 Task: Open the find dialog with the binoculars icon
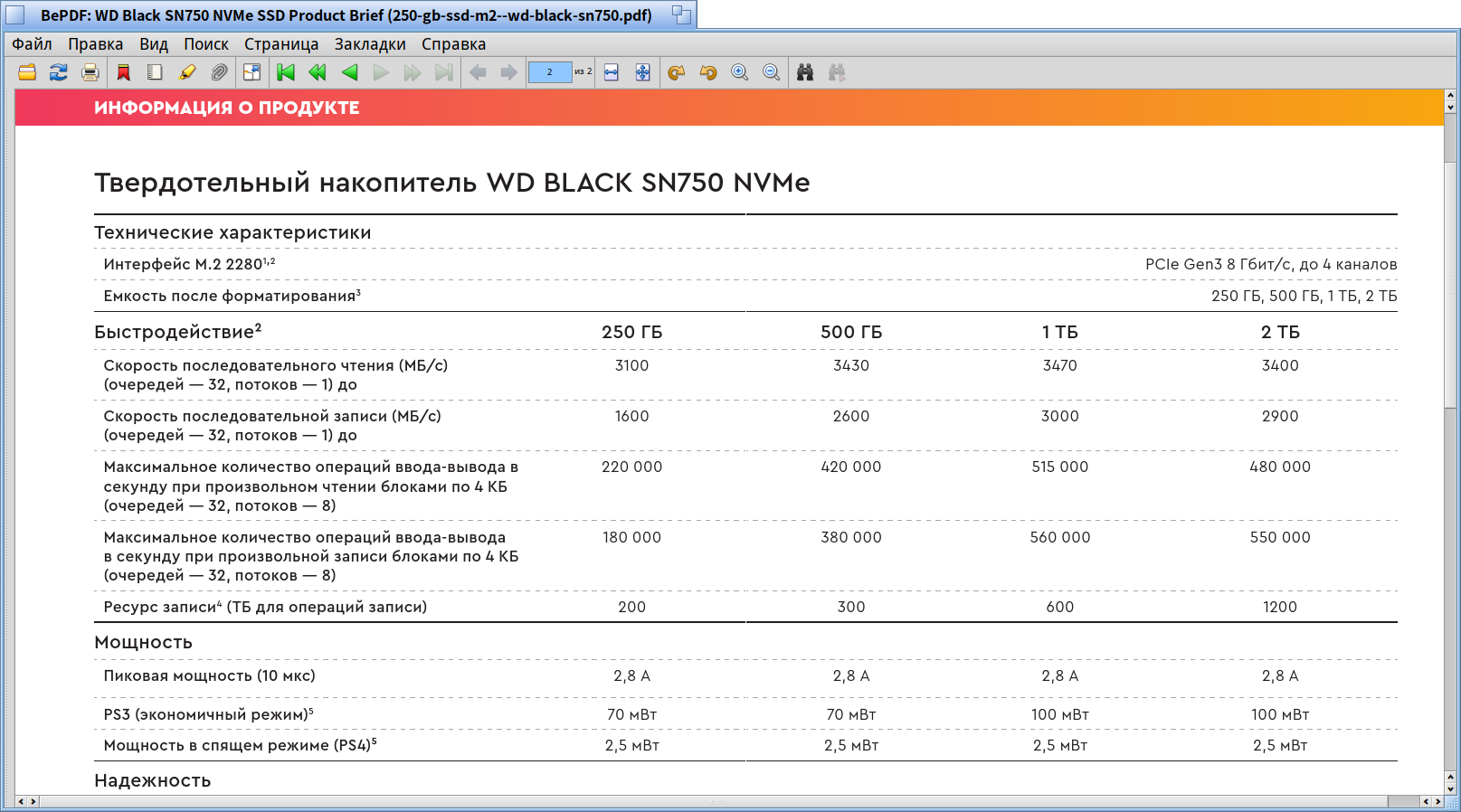pyautogui.click(x=805, y=72)
